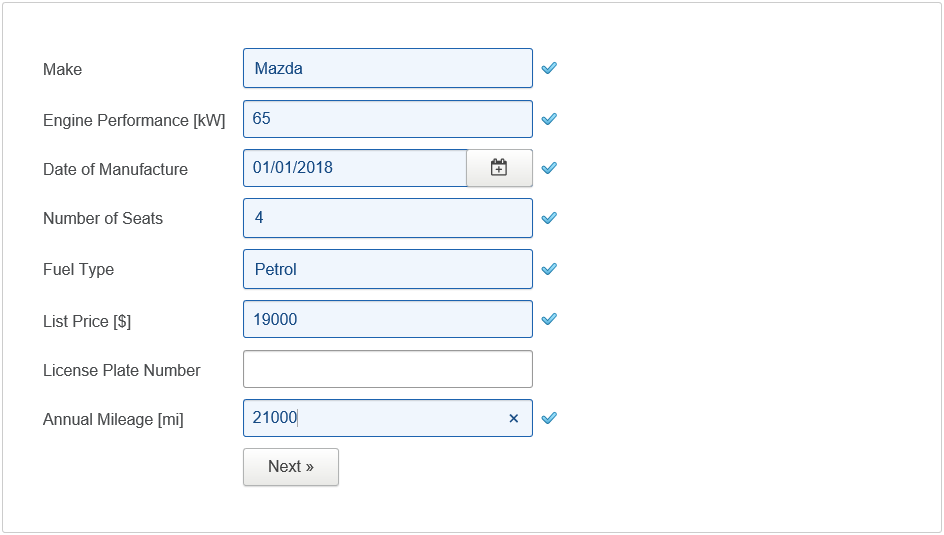The width and height of the screenshot is (944, 535).
Task: Click the License Plate Number label
Action: [122, 371]
